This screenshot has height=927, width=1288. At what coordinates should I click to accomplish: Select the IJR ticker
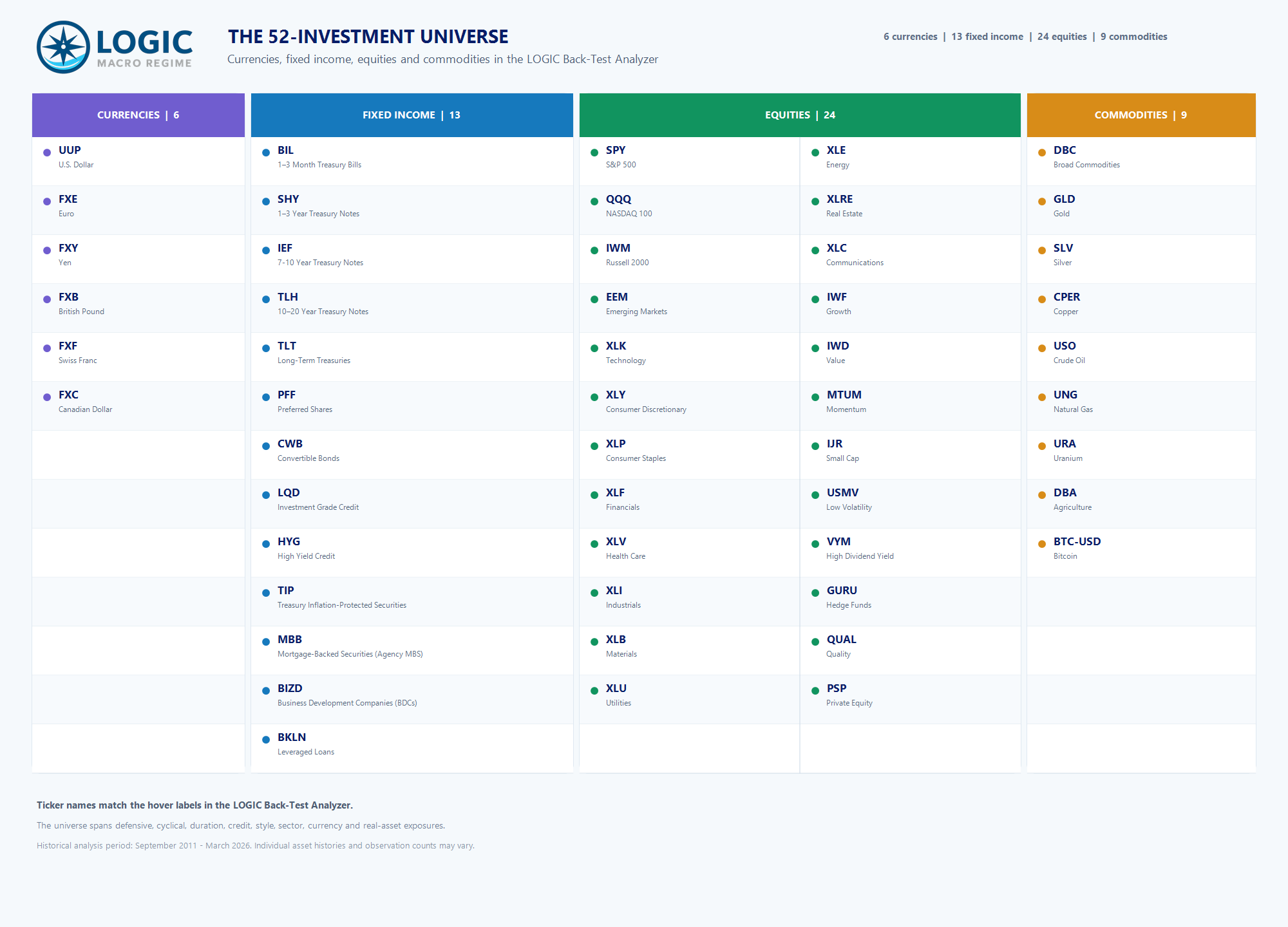pos(835,444)
